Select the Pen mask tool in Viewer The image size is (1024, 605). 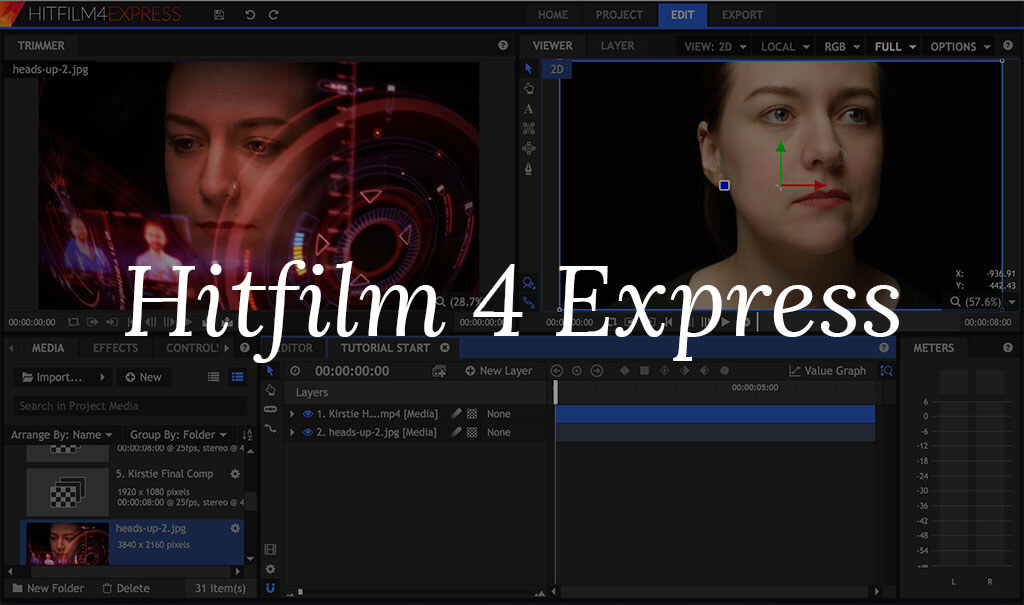[528, 169]
